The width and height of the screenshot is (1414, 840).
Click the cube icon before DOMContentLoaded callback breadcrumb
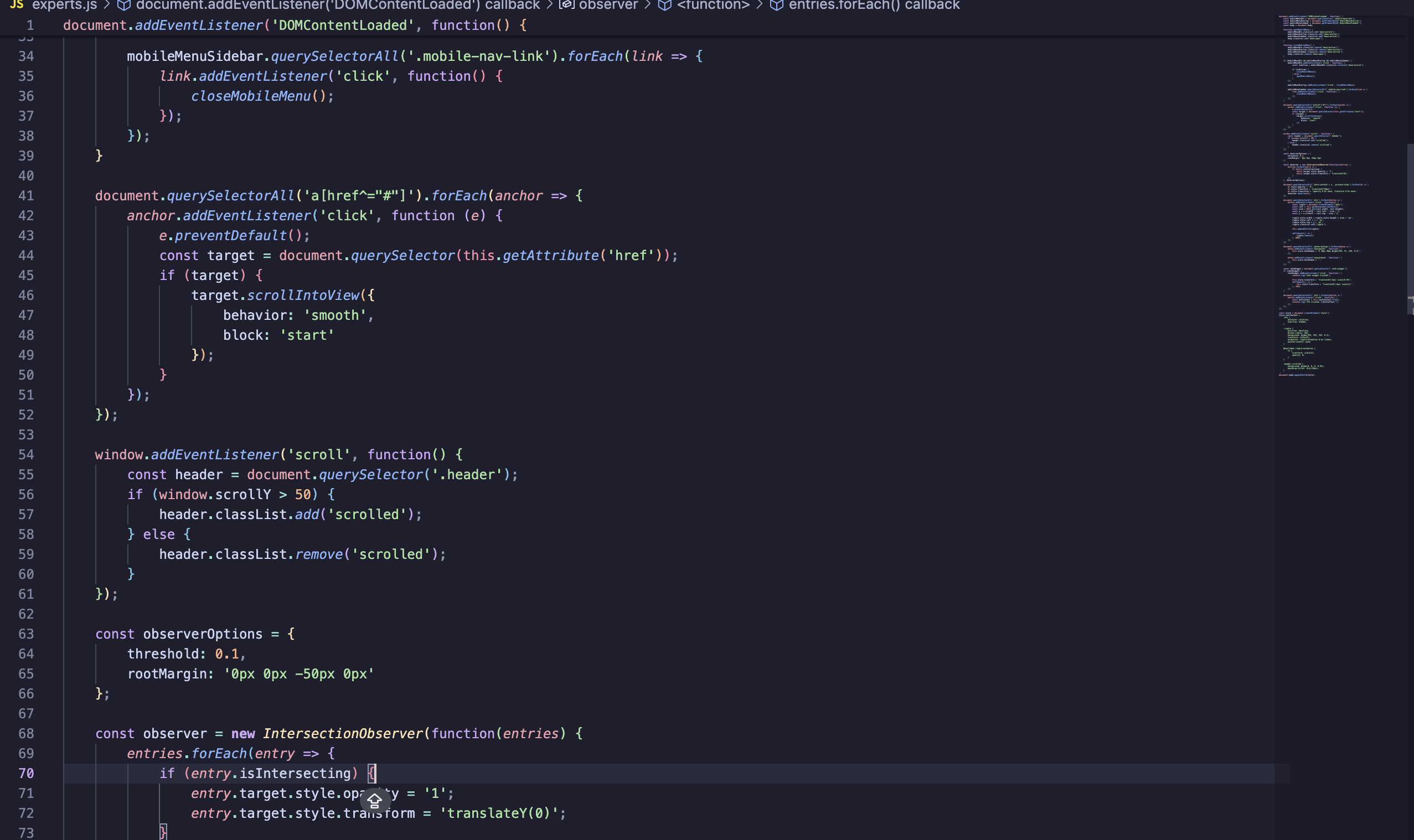(x=123, y=5)
